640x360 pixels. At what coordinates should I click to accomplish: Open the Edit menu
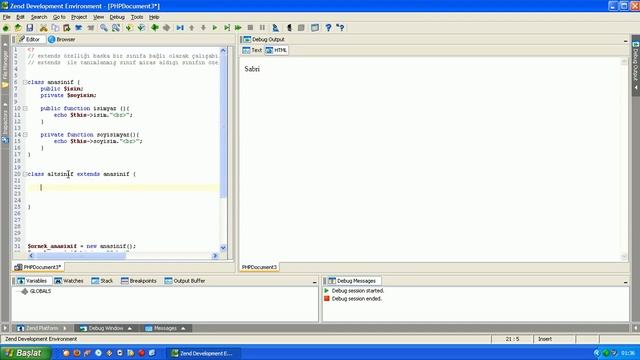click(x=20, y=17)
